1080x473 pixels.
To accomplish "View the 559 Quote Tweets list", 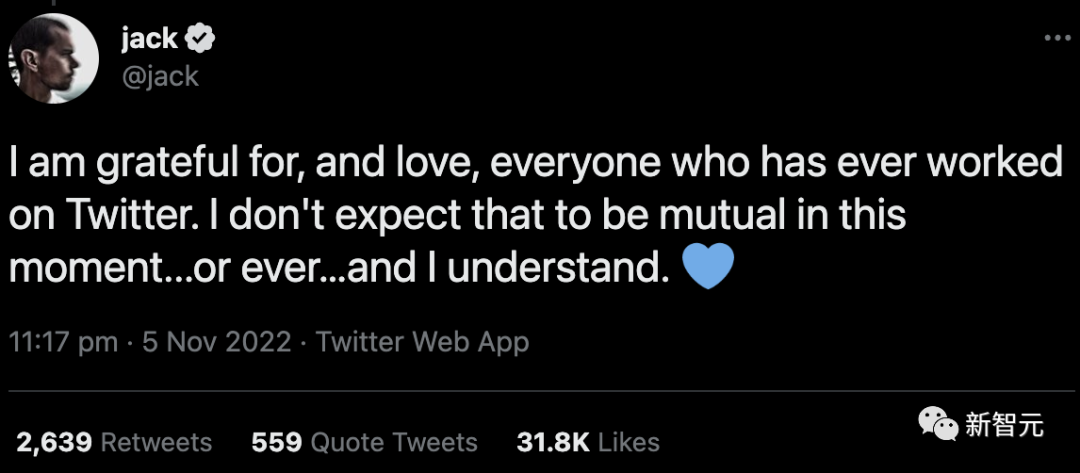I will (364, 442).
